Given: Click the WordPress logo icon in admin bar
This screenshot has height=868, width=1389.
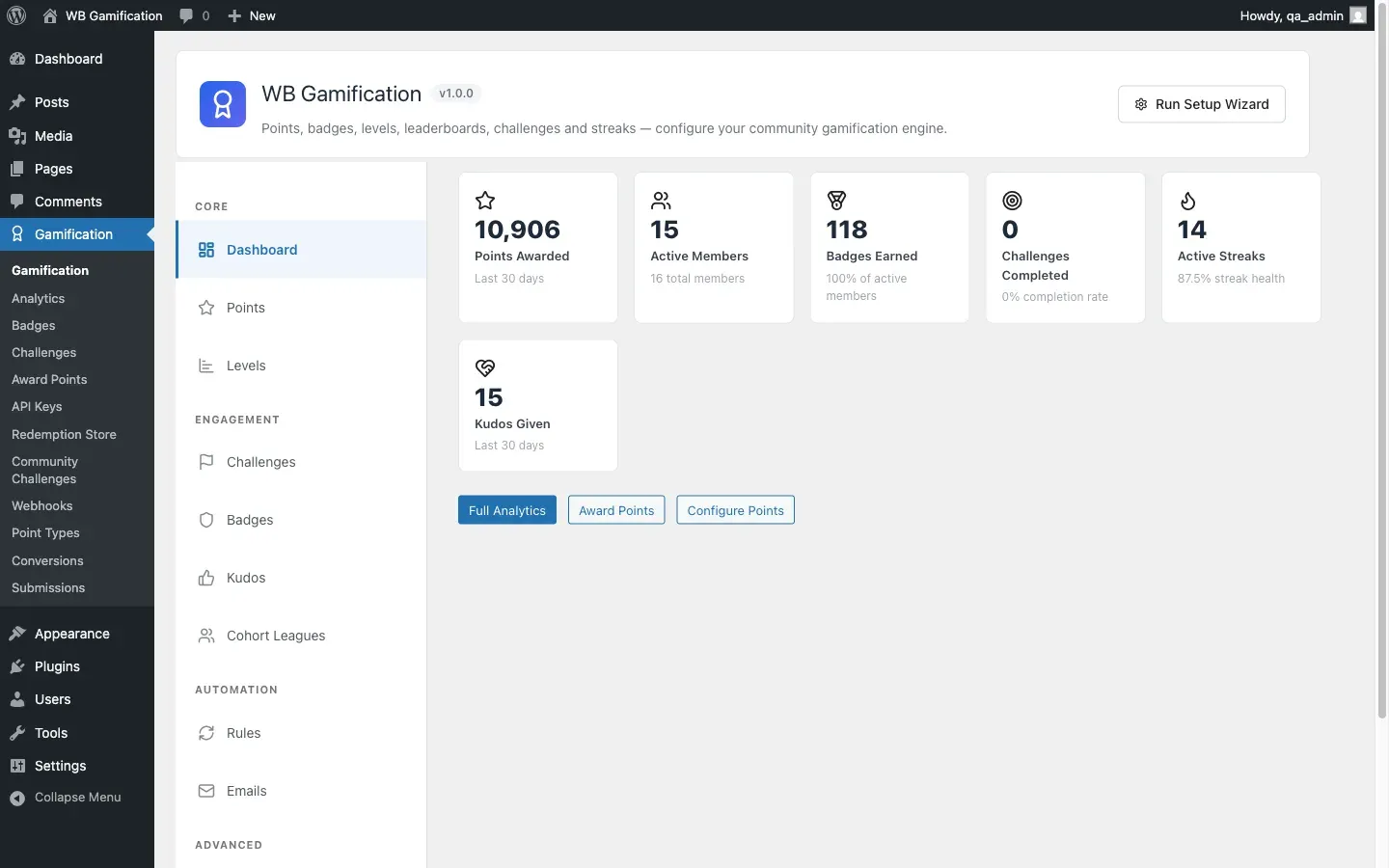Looking at the screenshot, I should point(16,15).
